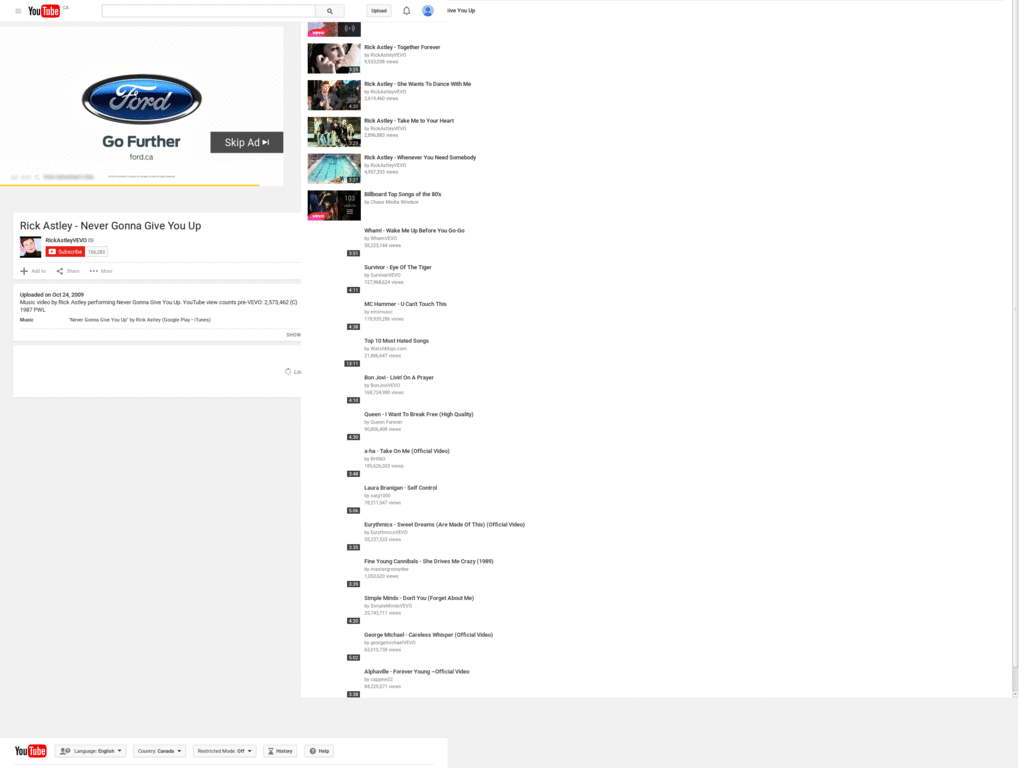Screen dimensions: 1024x768
Task: Open the hamburger guide menu icon
Action: (18, 11)
